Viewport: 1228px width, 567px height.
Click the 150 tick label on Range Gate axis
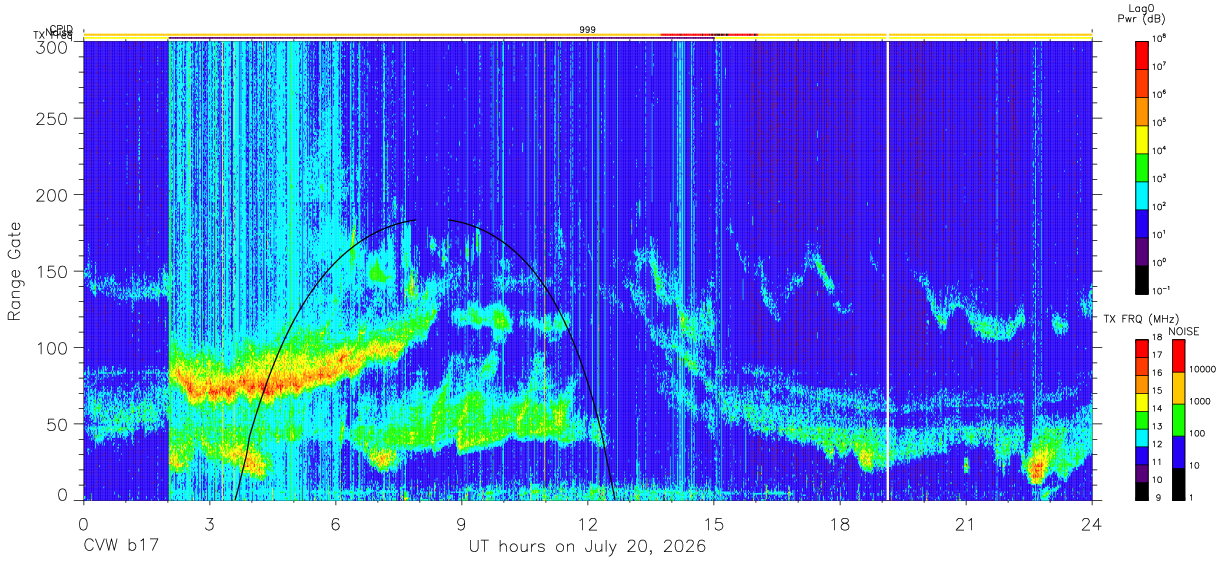tap(53, 271)
